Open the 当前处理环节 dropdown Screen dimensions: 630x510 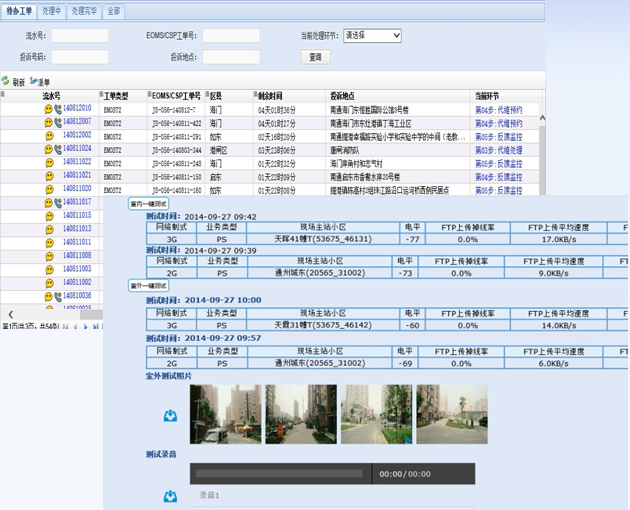372,35
